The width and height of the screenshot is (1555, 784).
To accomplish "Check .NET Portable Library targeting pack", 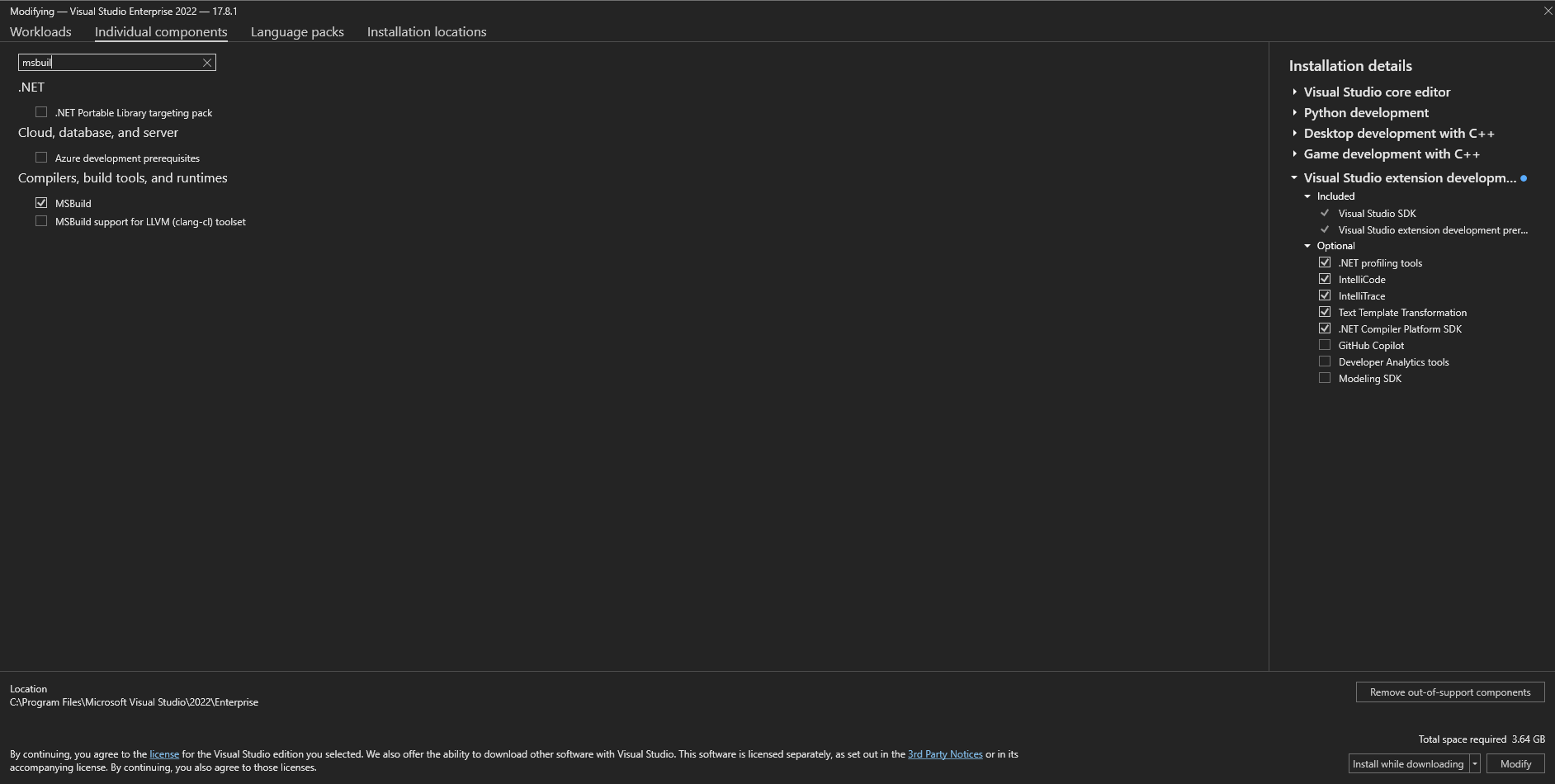I will [41, 112].
